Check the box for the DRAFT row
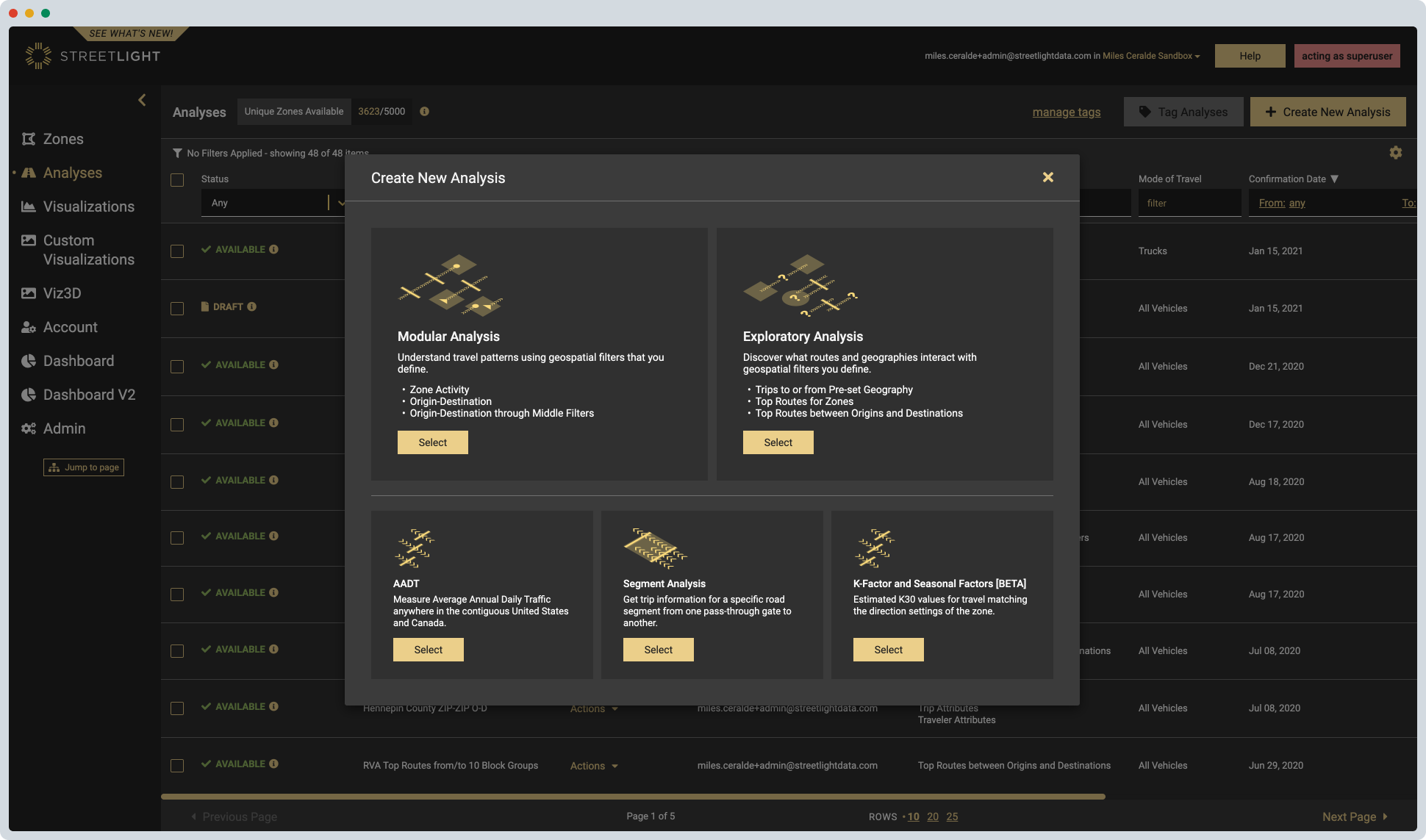The width and height of the screenshot is (1426, 840). pyautogui.click(x=177, y=309)
